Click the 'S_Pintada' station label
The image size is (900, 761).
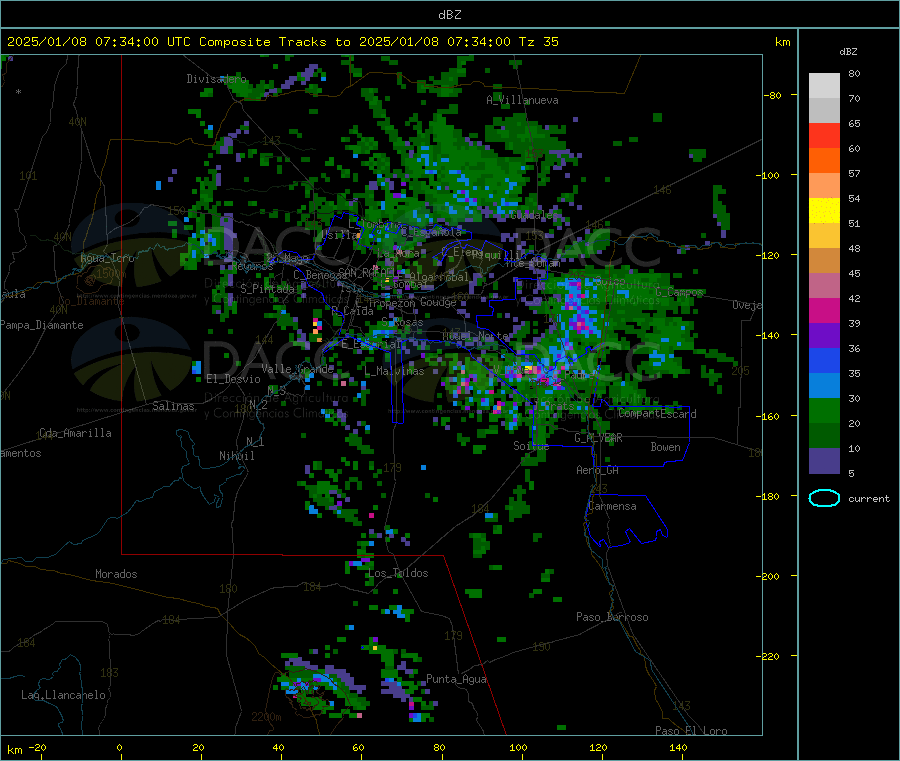(267, 289)
